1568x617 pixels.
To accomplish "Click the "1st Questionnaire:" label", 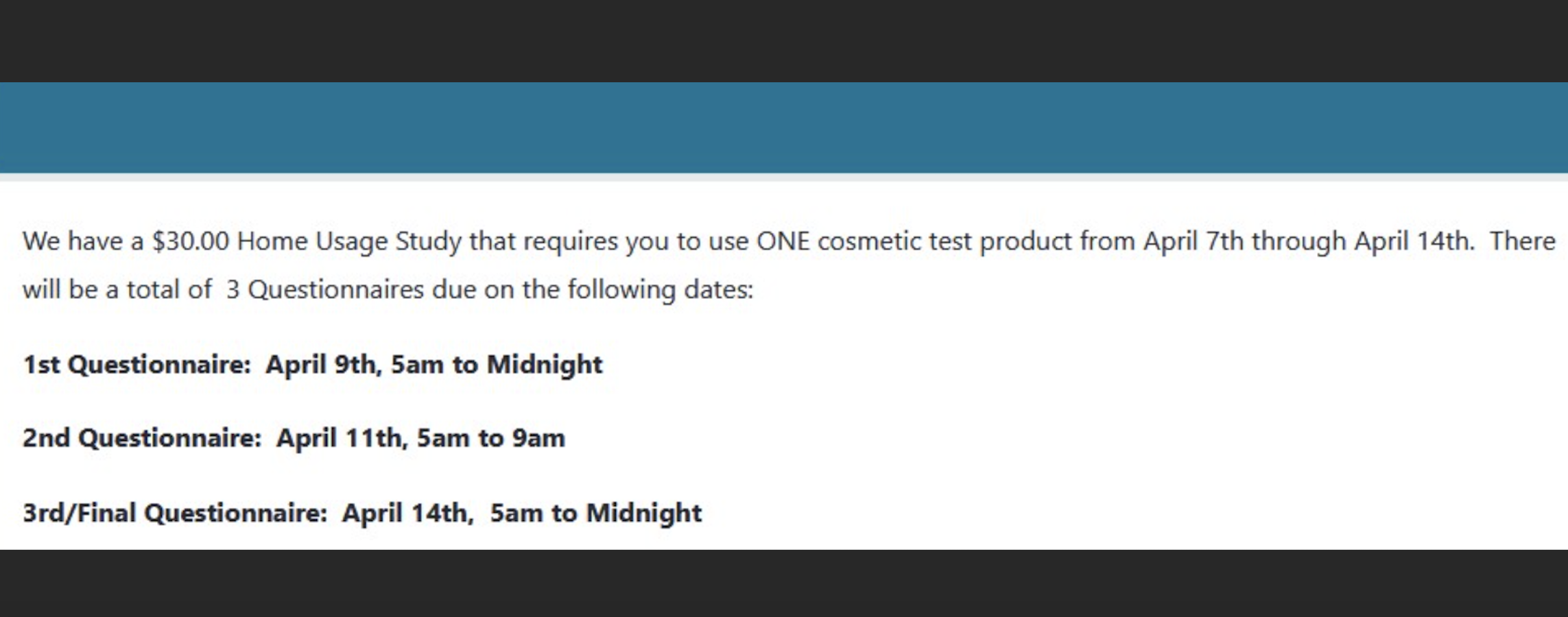I will point(137,365).
